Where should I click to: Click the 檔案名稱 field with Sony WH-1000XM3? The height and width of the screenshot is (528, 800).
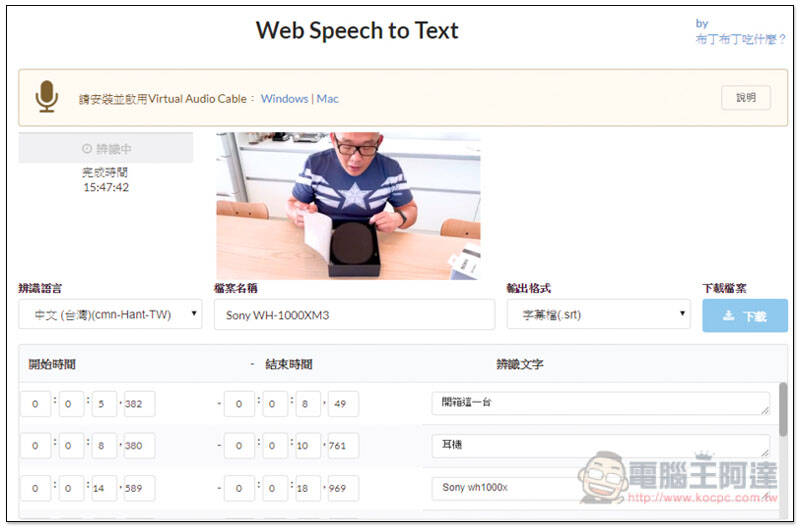(x=354, y=315)
